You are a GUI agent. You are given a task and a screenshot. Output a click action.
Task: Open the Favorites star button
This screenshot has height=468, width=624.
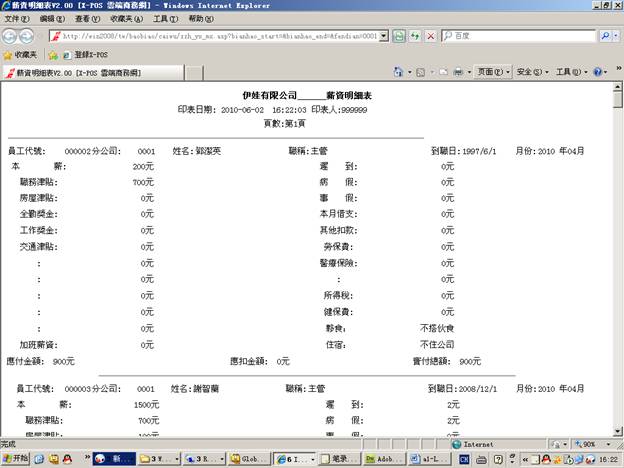click(x=22, y=54)
